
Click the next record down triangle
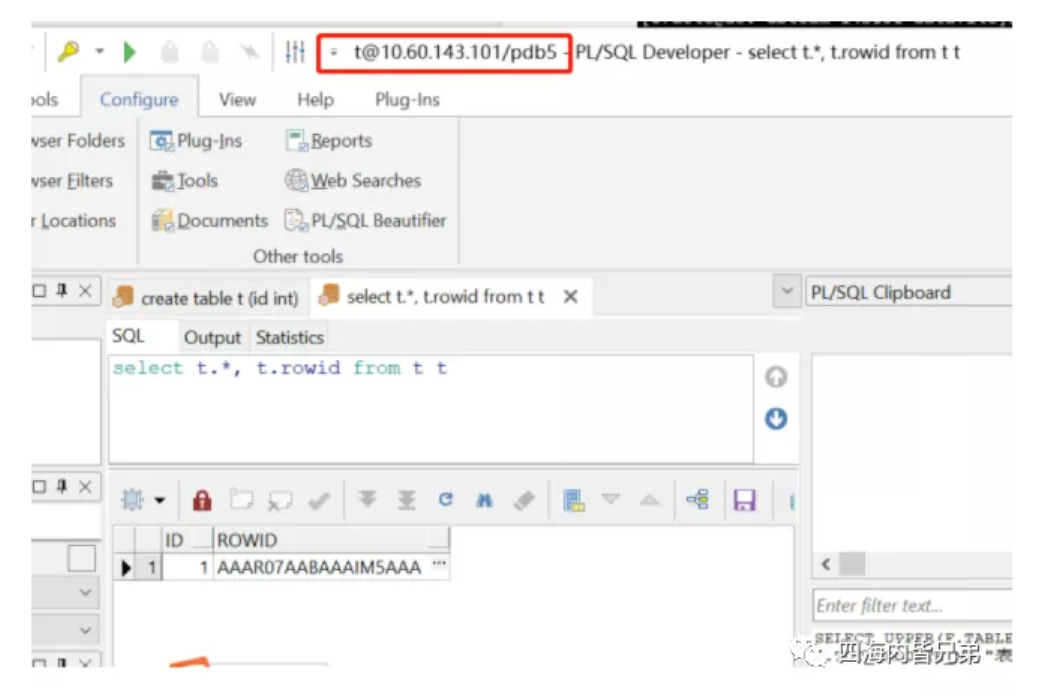point(611,498)
